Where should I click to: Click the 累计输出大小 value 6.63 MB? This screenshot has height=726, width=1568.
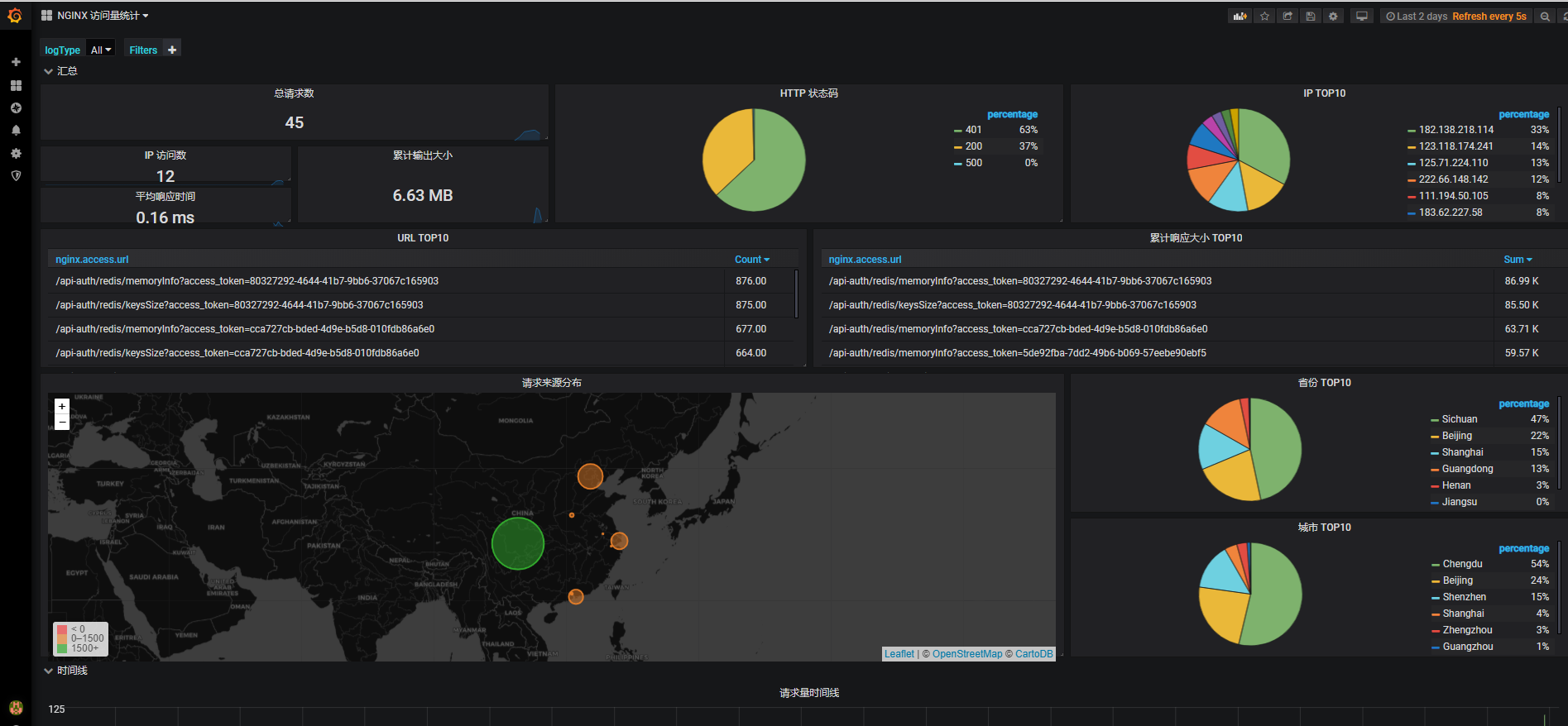click(423, 195)
